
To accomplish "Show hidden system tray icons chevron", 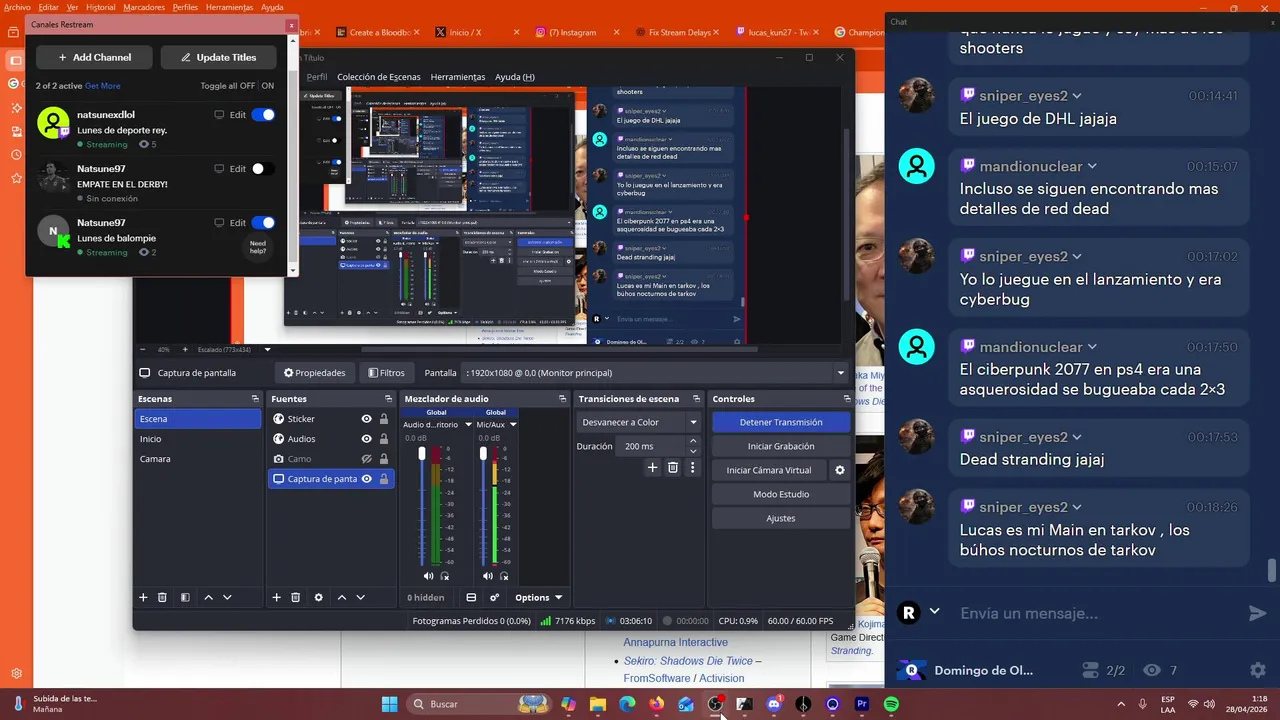I will tap(1121, 704).
